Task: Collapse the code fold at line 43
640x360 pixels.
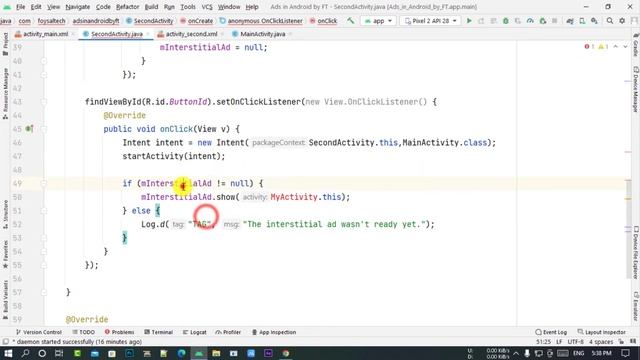Action: pyautogui.click(x=44, y=102)
